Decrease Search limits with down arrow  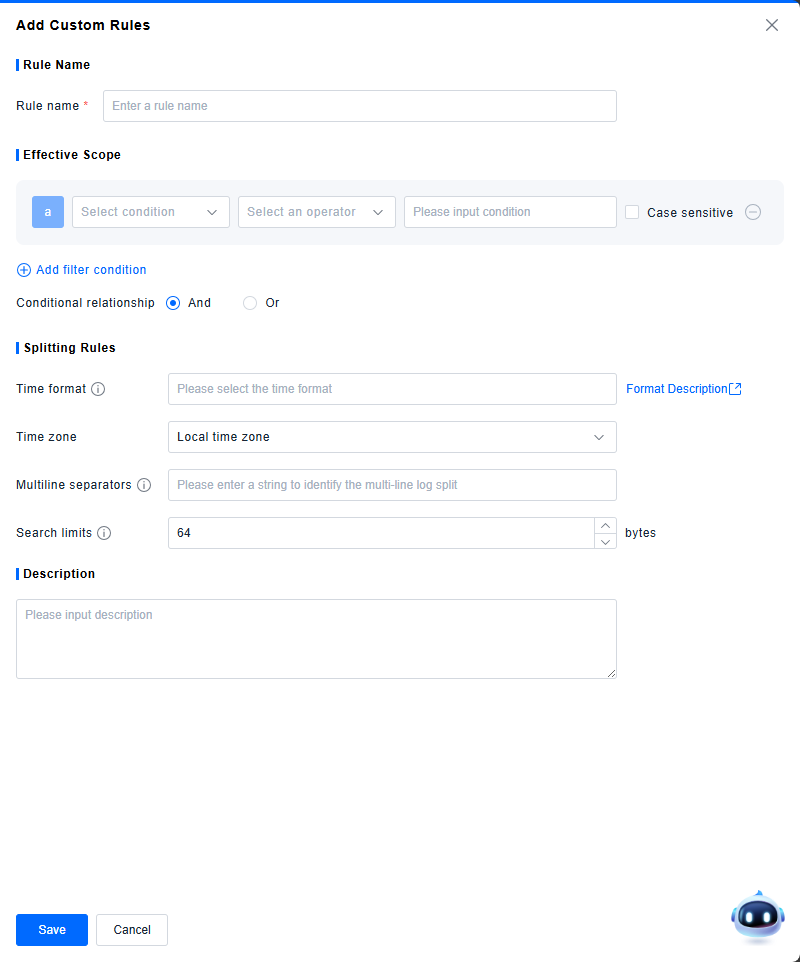click(605, 541)
